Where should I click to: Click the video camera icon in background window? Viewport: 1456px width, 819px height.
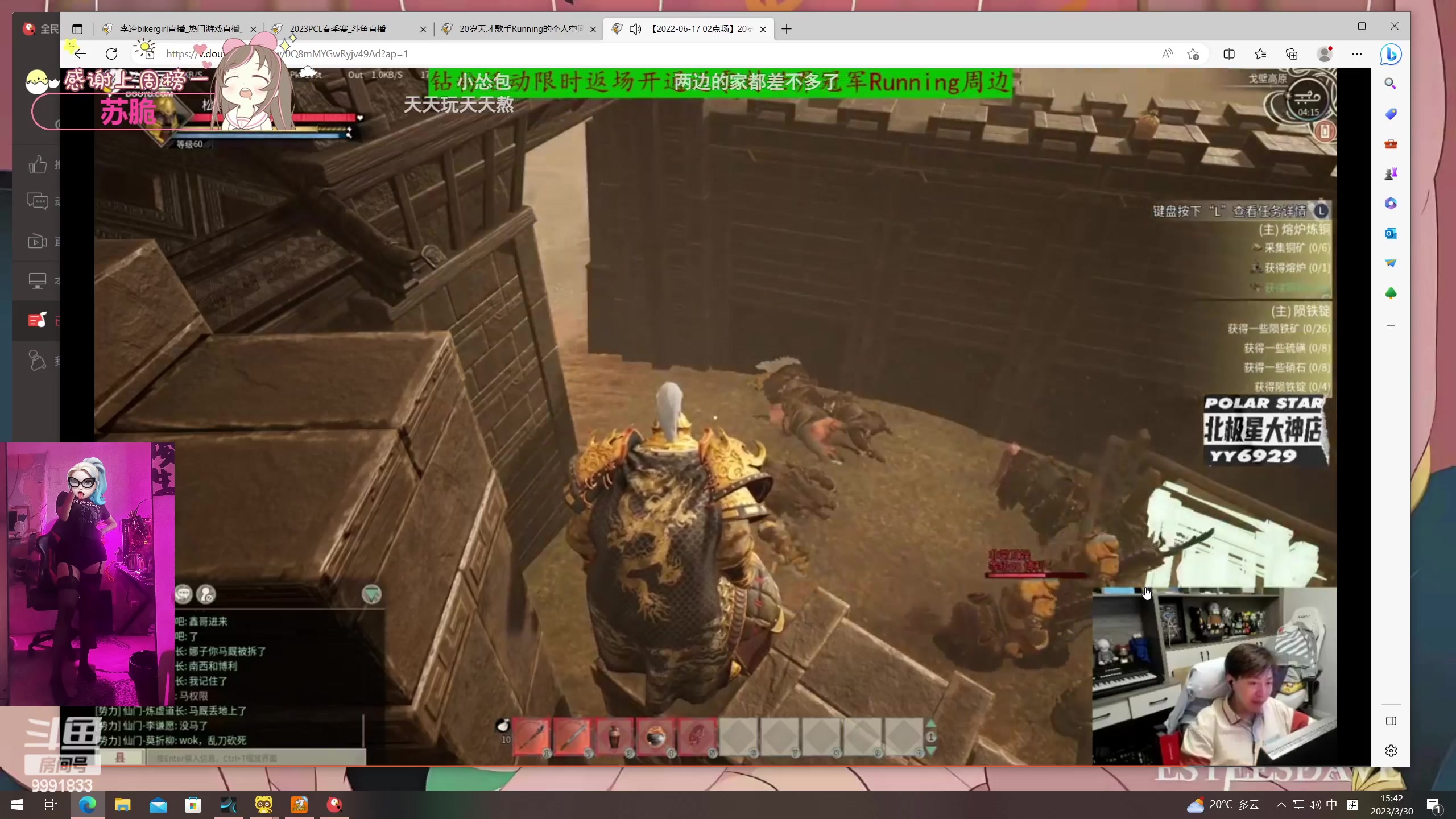tap(38, 241)
